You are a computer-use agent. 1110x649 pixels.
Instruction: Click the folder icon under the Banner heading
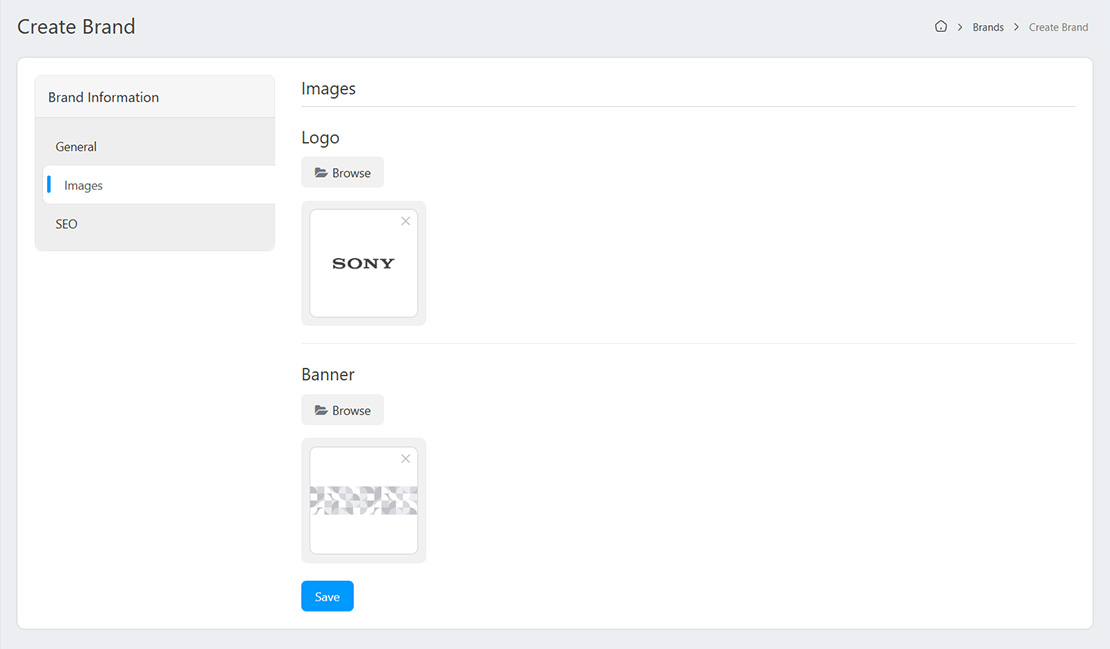pyautogui.click(x=321, y=410)
